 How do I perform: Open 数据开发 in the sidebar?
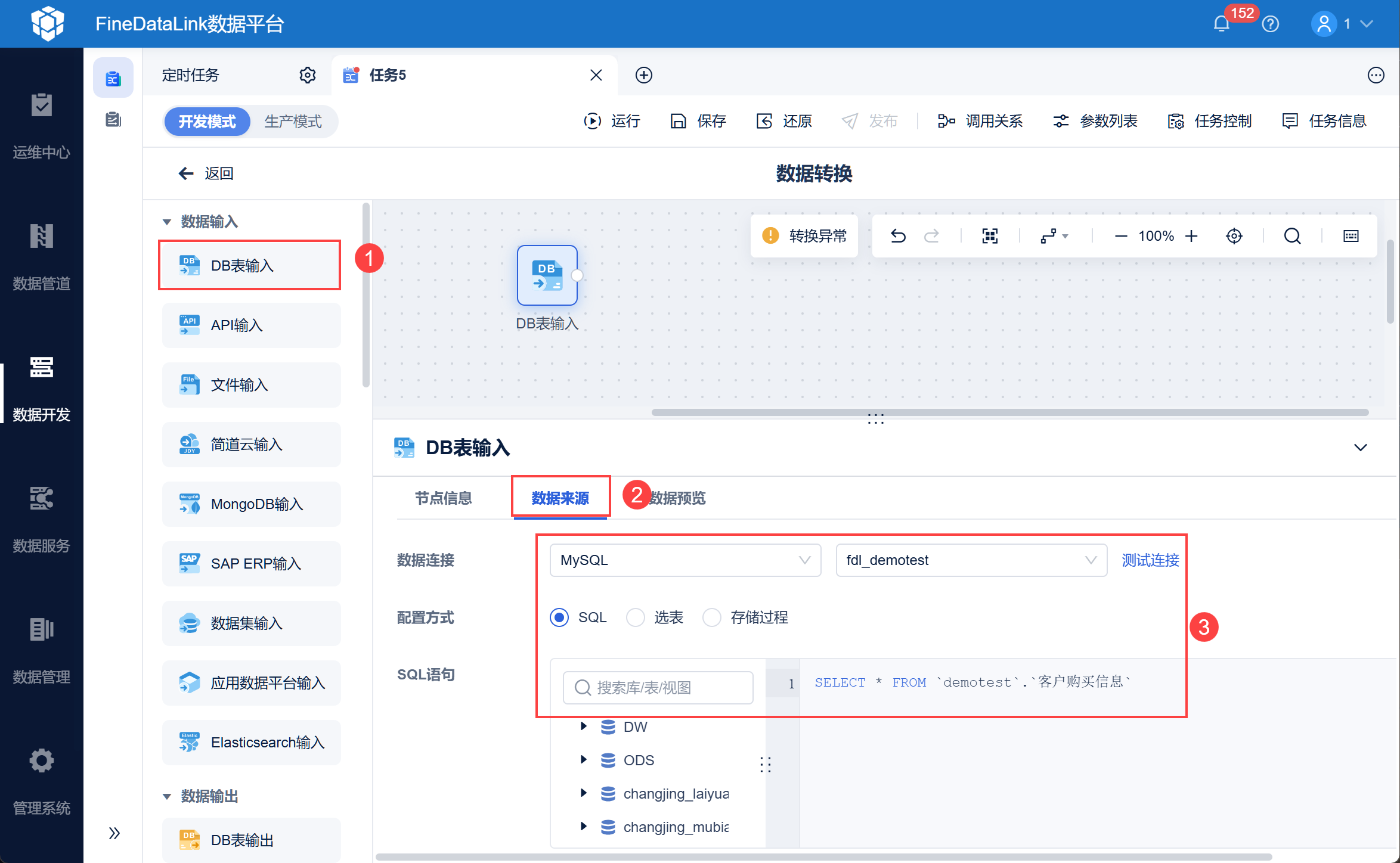[42, 389]
